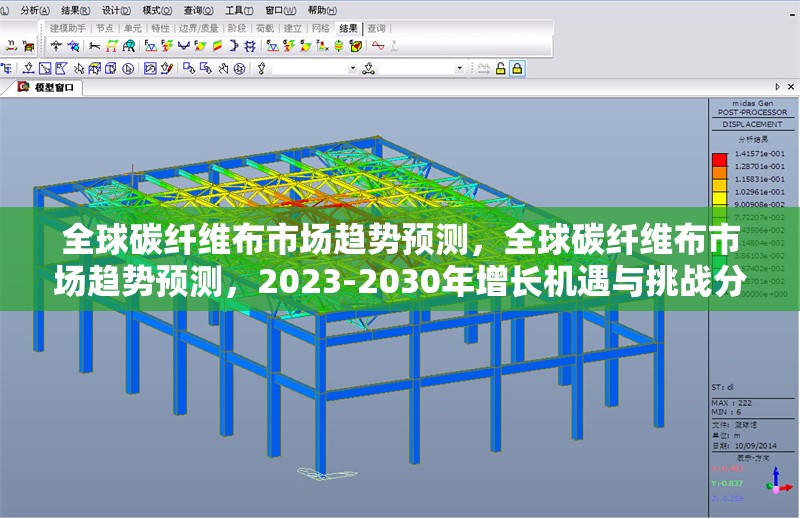The width and height of the screenshot is (800, 519).
Task: Open the 工具(T) menu
Action: [238, 9]
